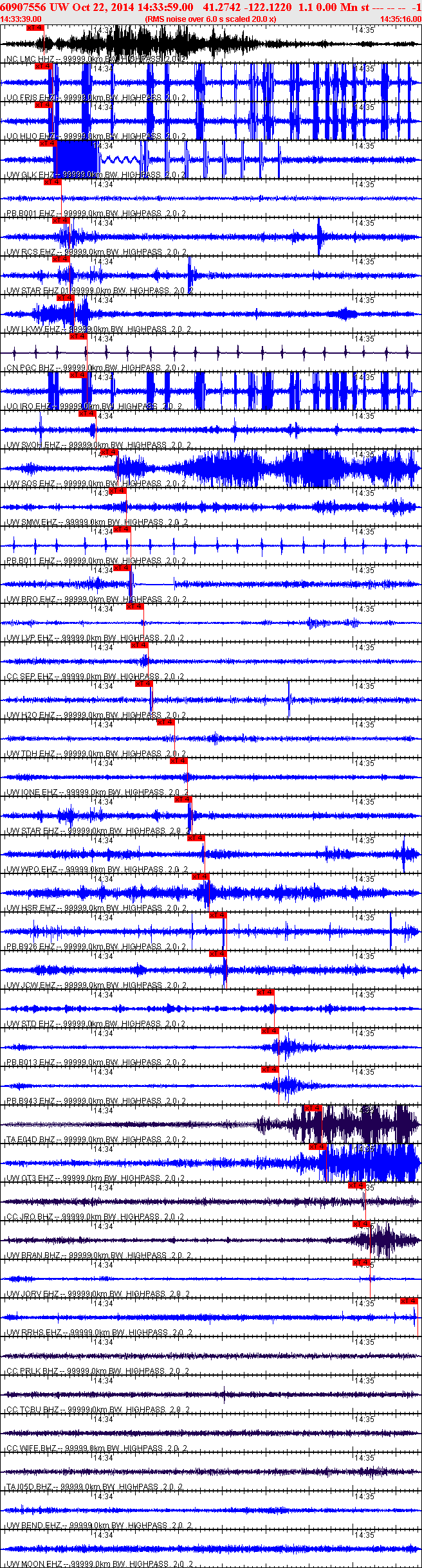Viewport: 422px width, 1568px height.
Task: Select the RMS noise scaling note
Action: (x=210, y=19)
